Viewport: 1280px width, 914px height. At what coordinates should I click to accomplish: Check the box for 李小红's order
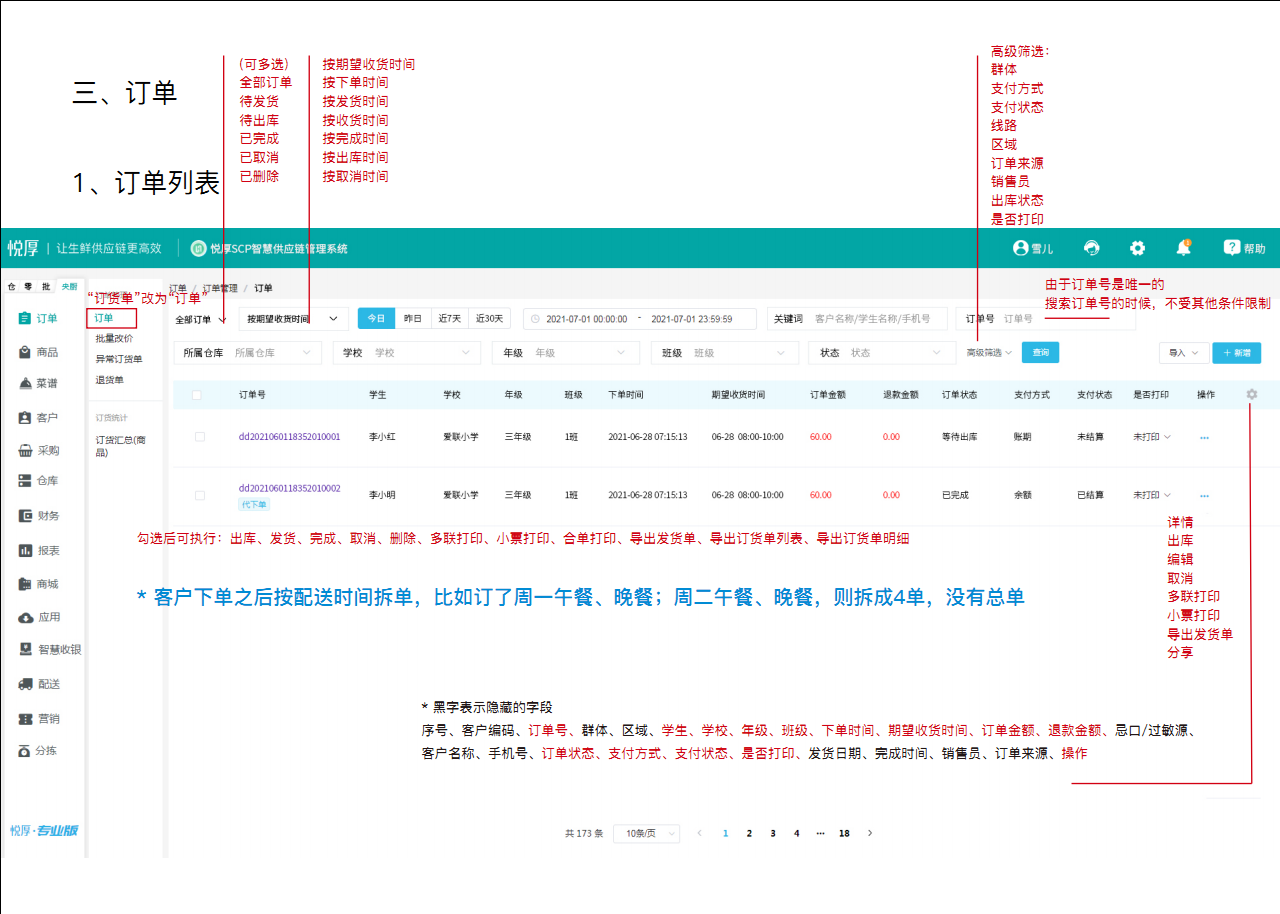200,437
